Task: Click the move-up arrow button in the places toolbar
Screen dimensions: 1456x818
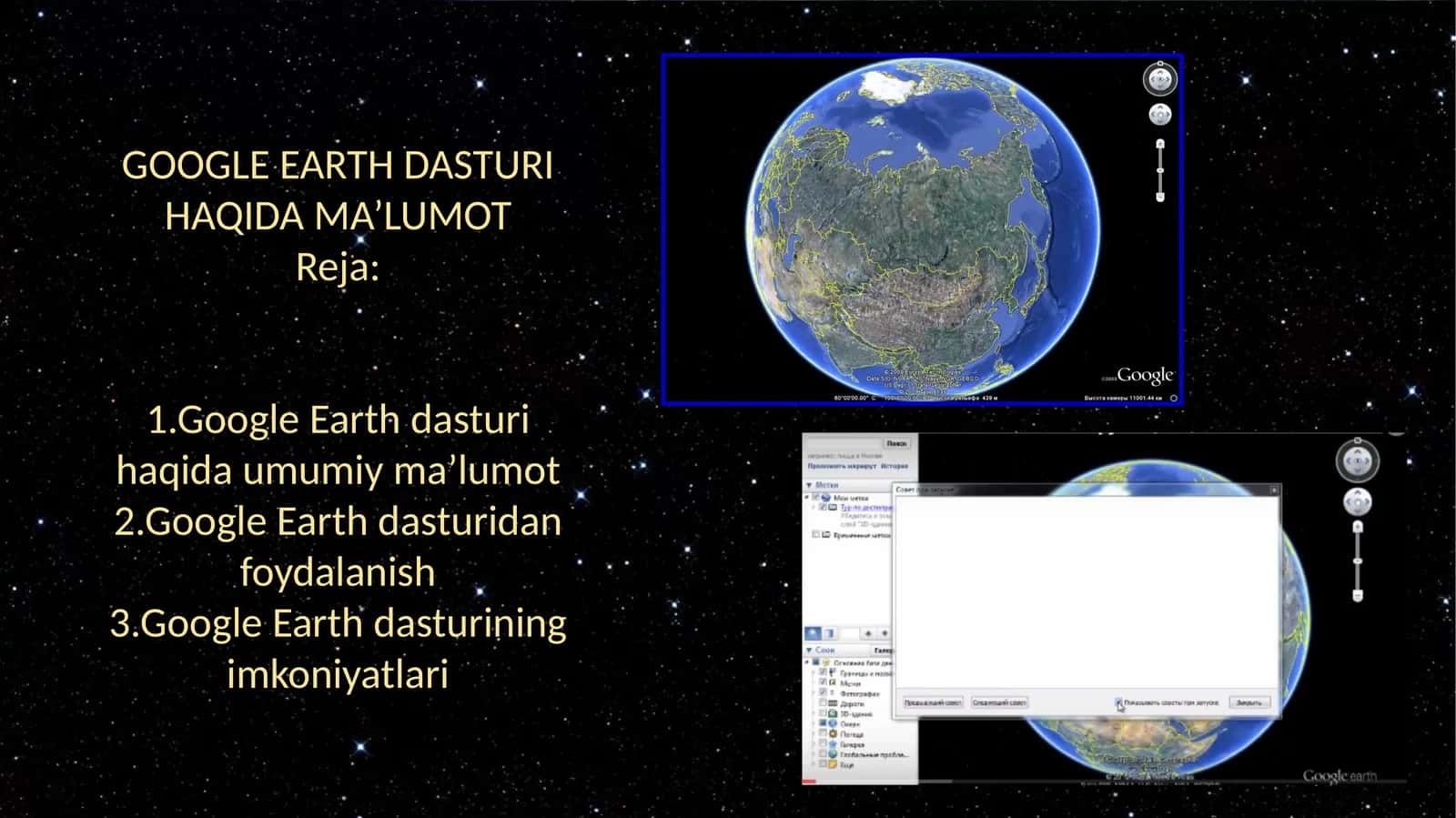Action: click(867, 632)
